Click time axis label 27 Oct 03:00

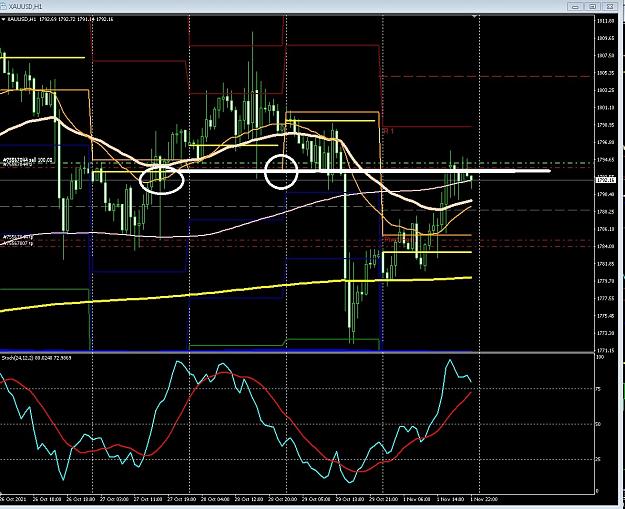point(114,499)
